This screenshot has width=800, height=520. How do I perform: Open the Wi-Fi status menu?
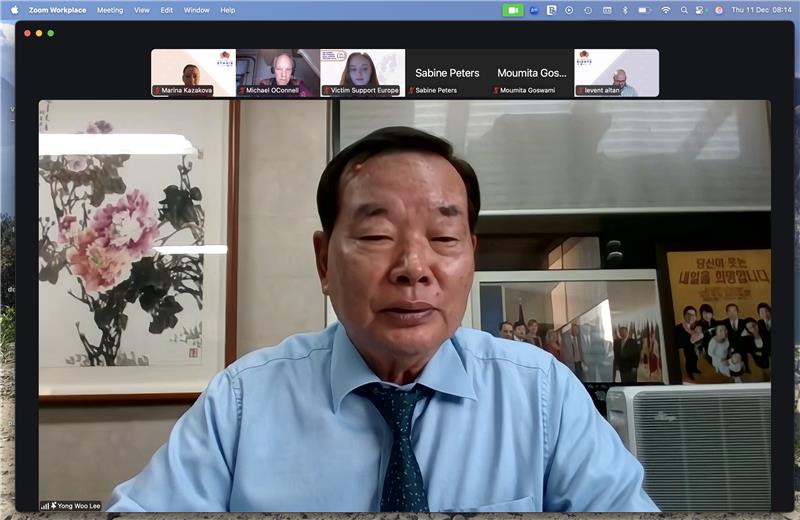click(x=665, y=10)
